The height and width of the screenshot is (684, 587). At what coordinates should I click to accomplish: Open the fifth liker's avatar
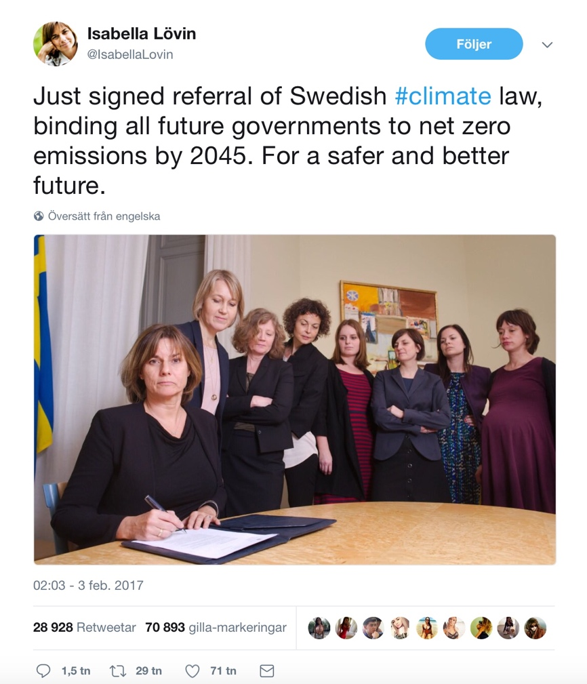pos(427,628)
